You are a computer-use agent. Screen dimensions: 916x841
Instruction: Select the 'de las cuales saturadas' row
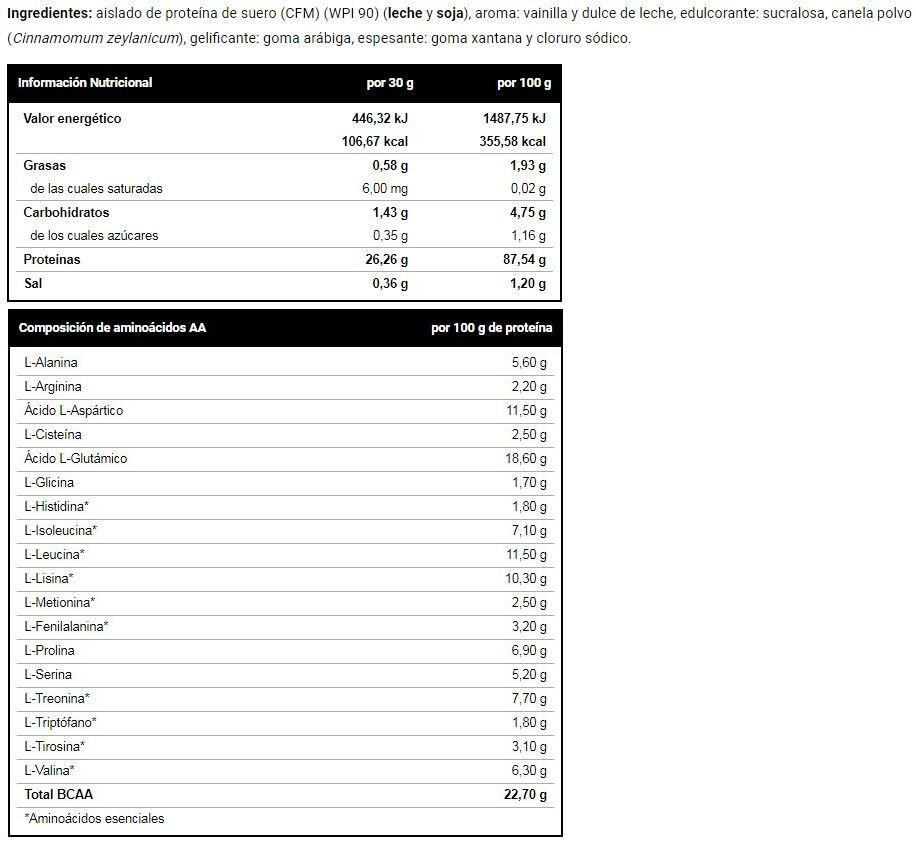(x=96, y=189)
